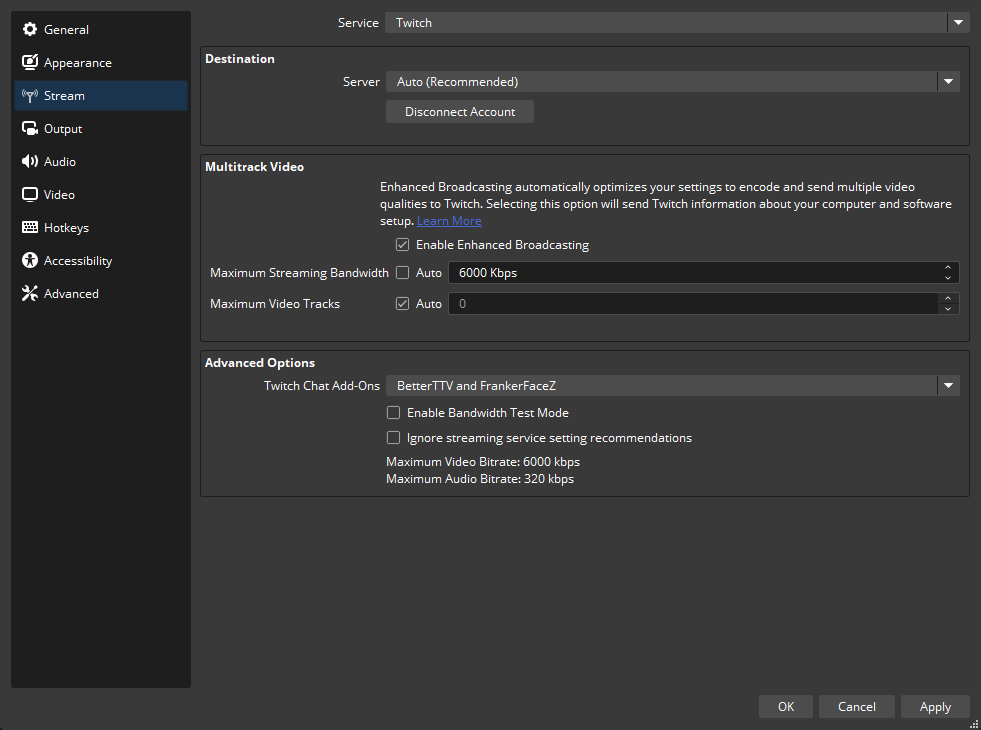Click the Server dropdown arrow
The width and height of the screenshot is (981, 730).
click(x=948, y=82)
